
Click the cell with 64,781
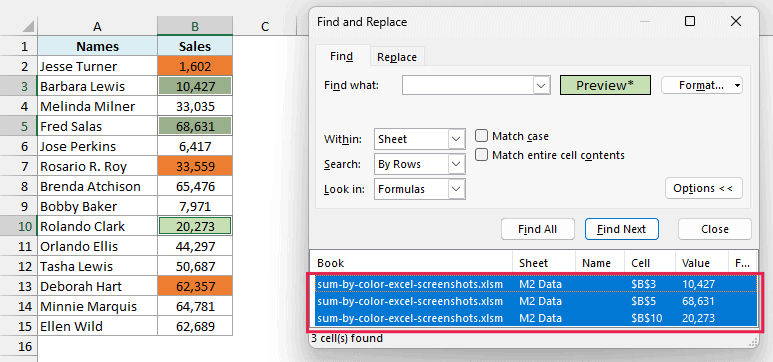(195, 306)
